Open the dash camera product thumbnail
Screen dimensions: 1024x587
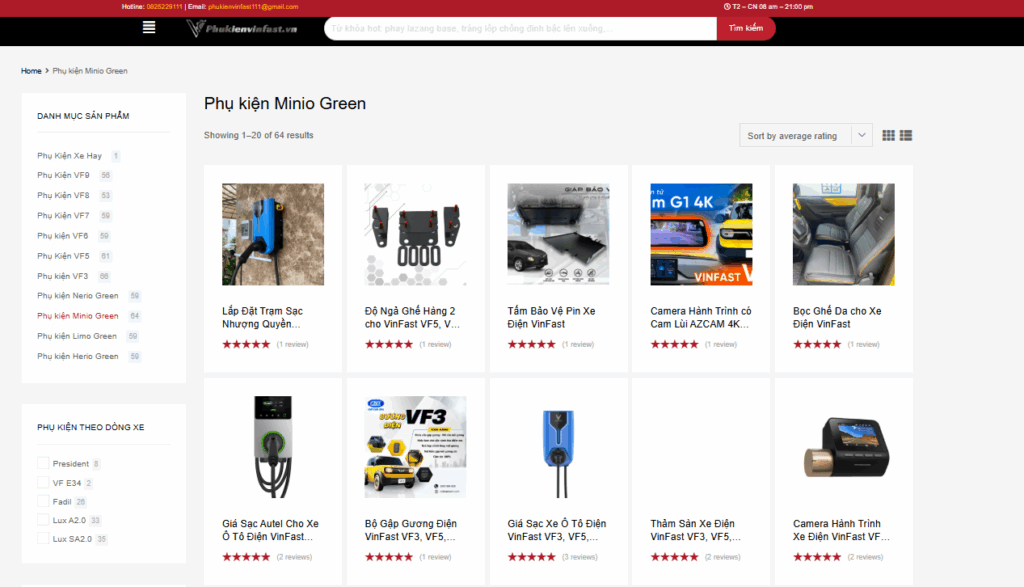pyautogui.click(x=843, y=446)
